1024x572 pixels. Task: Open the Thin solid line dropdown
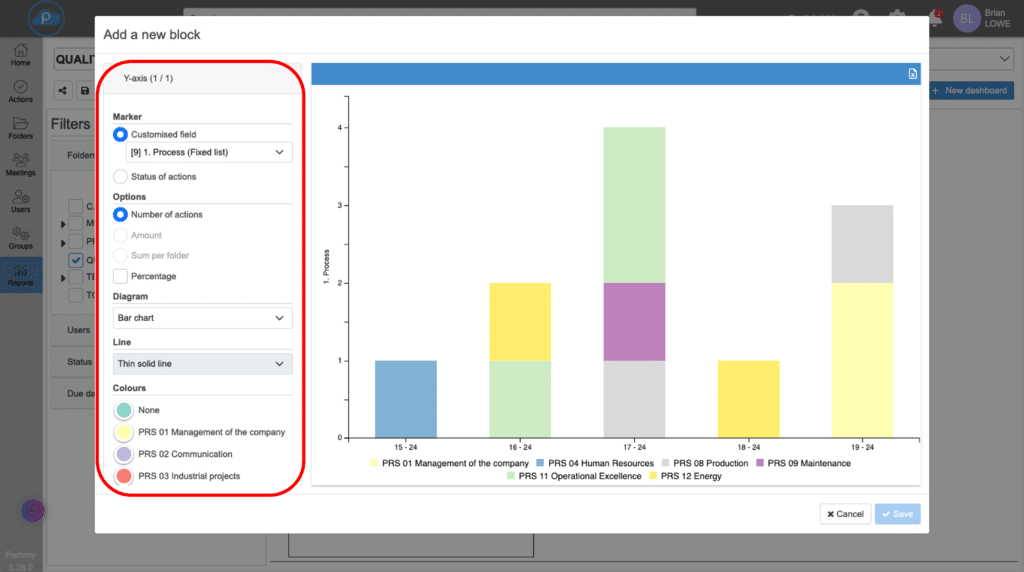click(203, 364)
